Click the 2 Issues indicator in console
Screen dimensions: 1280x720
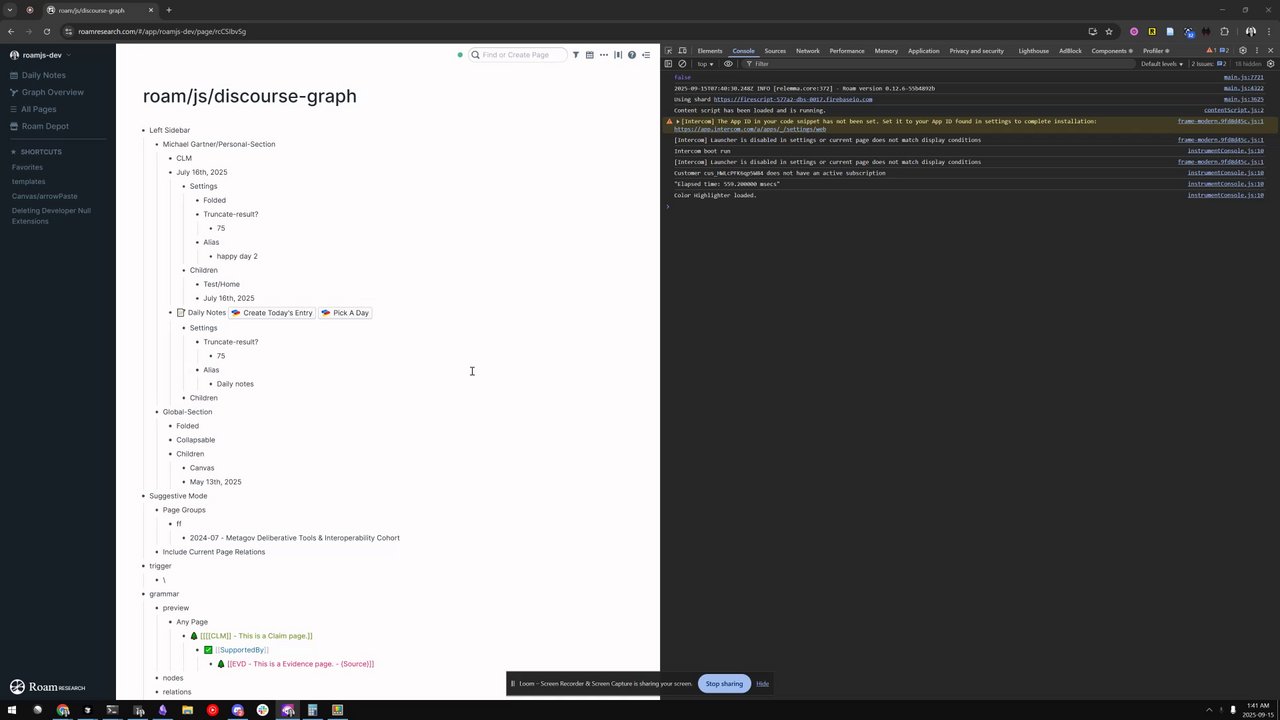click(1211, 64)
